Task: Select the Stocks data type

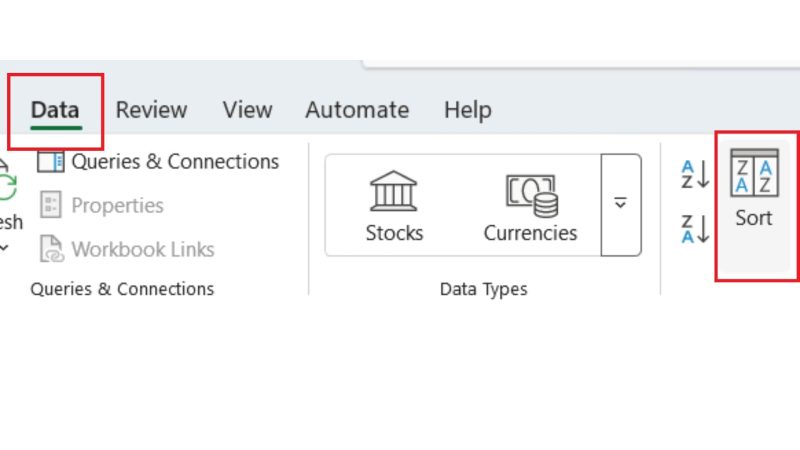Action: (394, 206)
